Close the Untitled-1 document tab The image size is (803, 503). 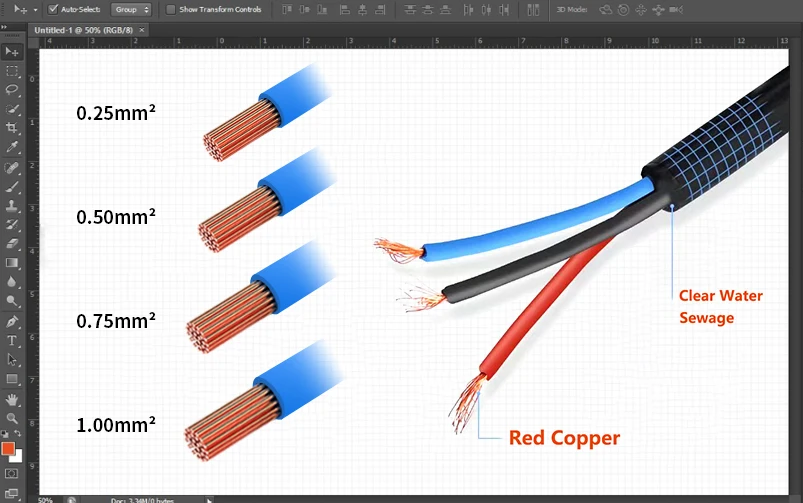[x=141, y=30]
